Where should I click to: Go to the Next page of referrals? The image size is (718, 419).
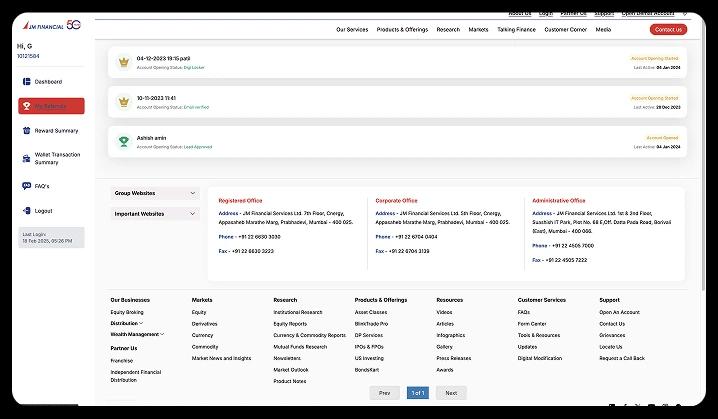coord(450,393)
